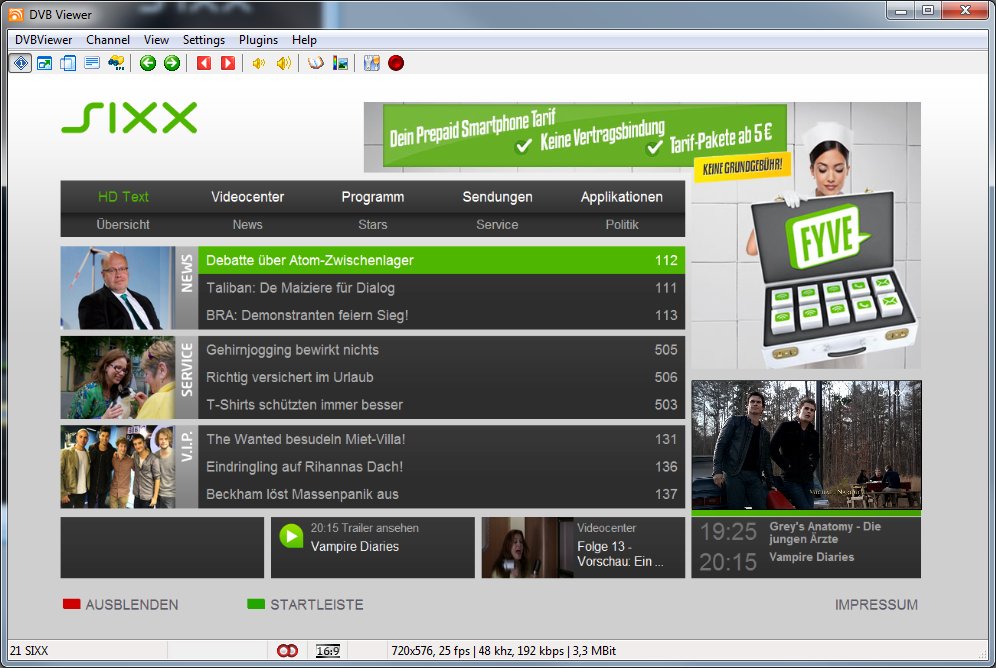Click the red AUSBLENDEN color button
This screenshot has height=668, width=996.
[71, 604]
